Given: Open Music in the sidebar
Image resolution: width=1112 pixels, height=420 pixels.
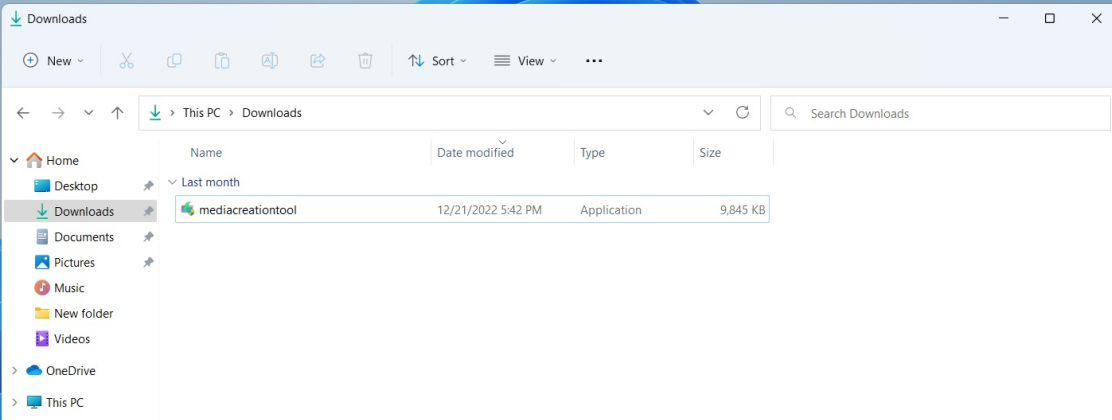Looking at the screenshot, I should (69, 288).
